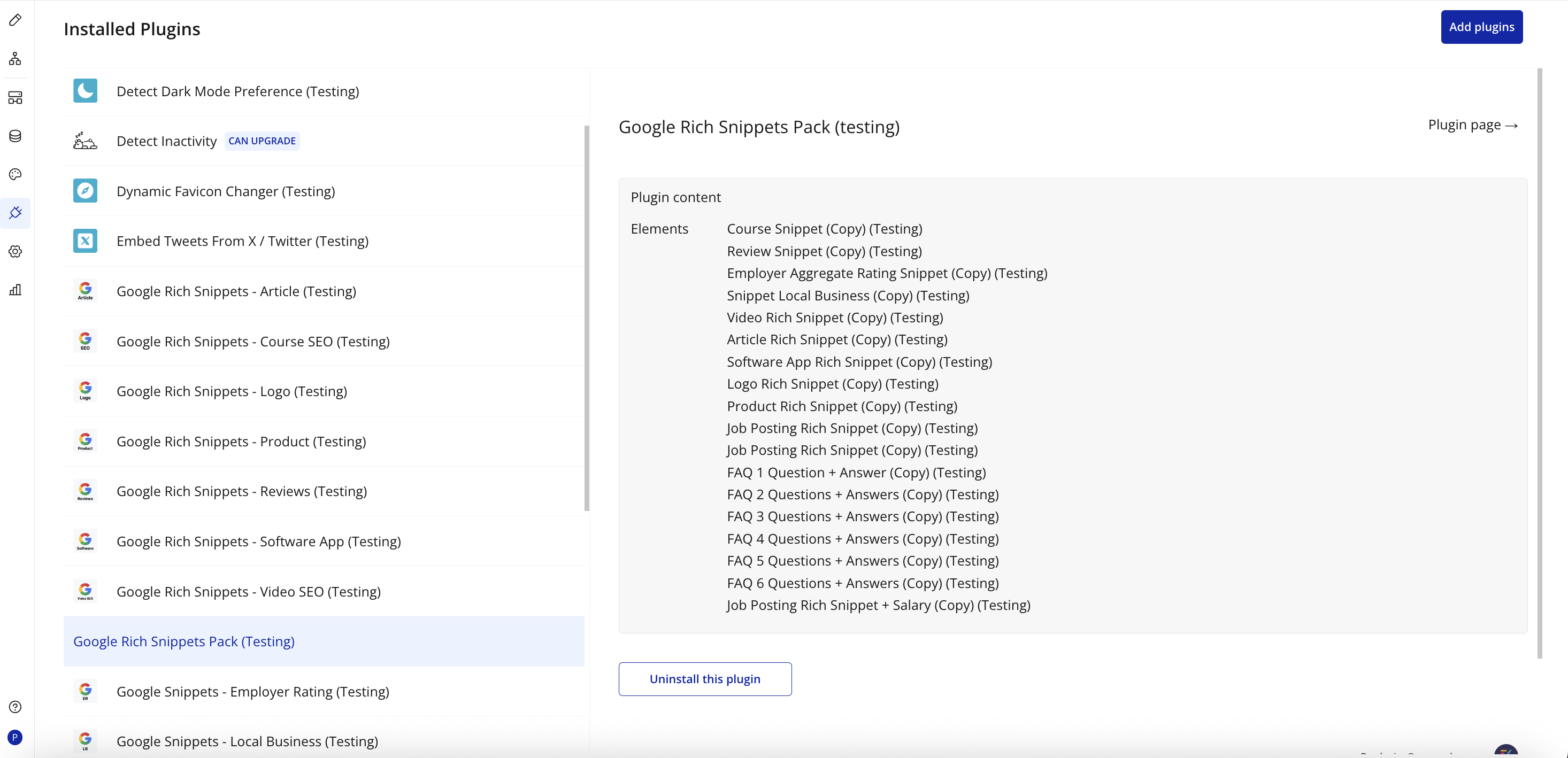Image resolution: width=1568 pixels, height=758 pixels.
Task: Open the Logs chart icon in sidebar
Action: tap(15, 290)
